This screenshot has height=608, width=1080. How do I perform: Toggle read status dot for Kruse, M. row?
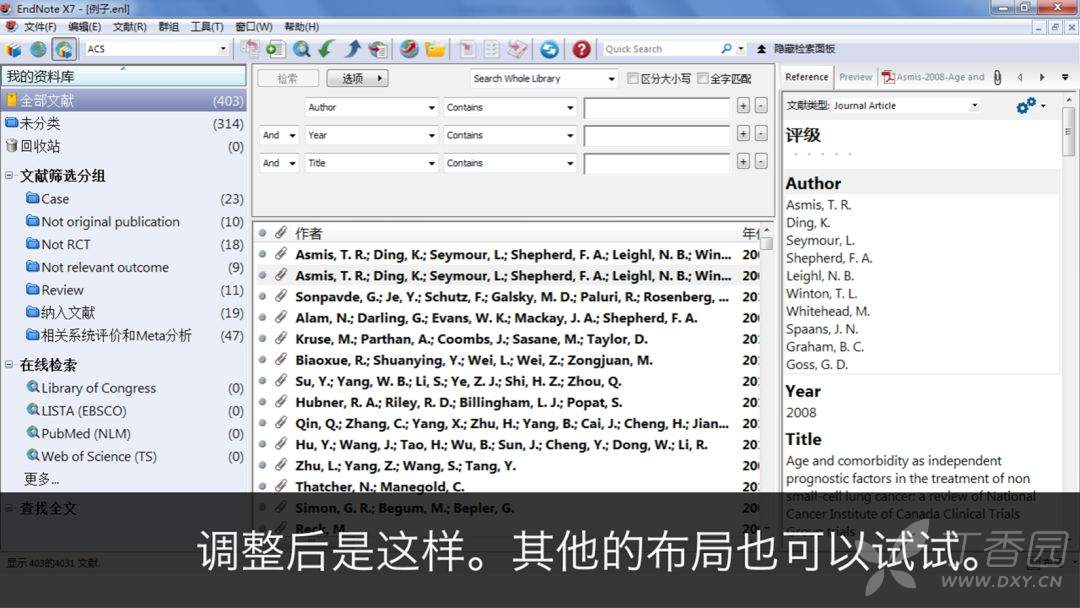(262, 339)
